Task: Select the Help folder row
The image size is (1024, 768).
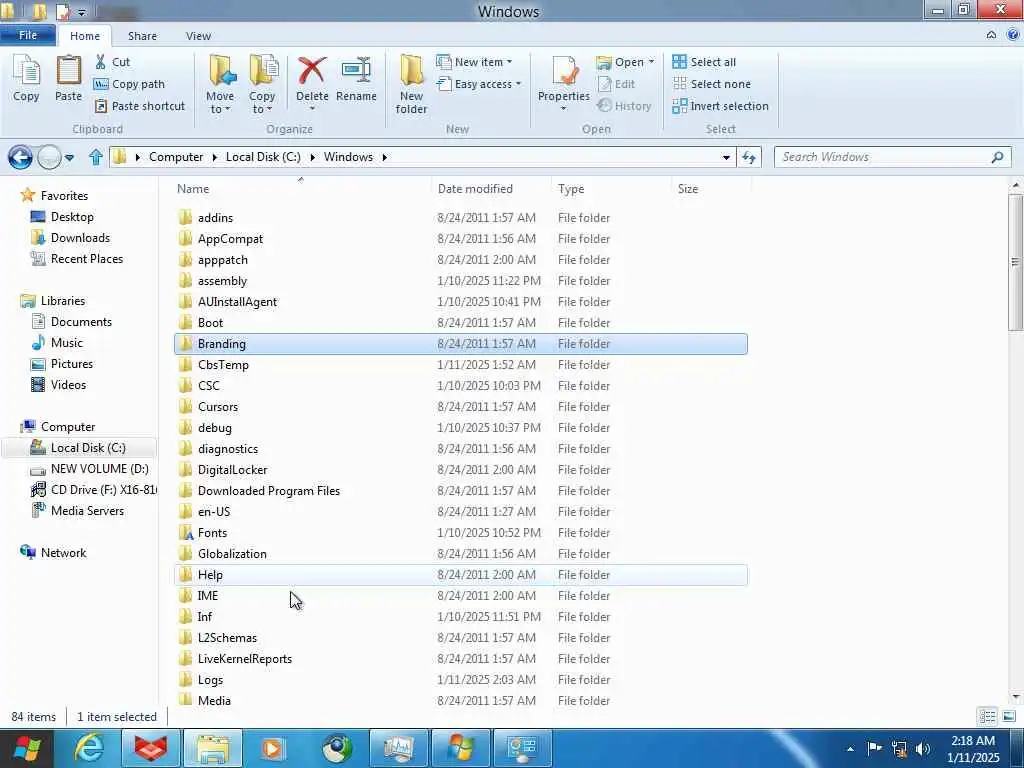Action: click(461, 575)
